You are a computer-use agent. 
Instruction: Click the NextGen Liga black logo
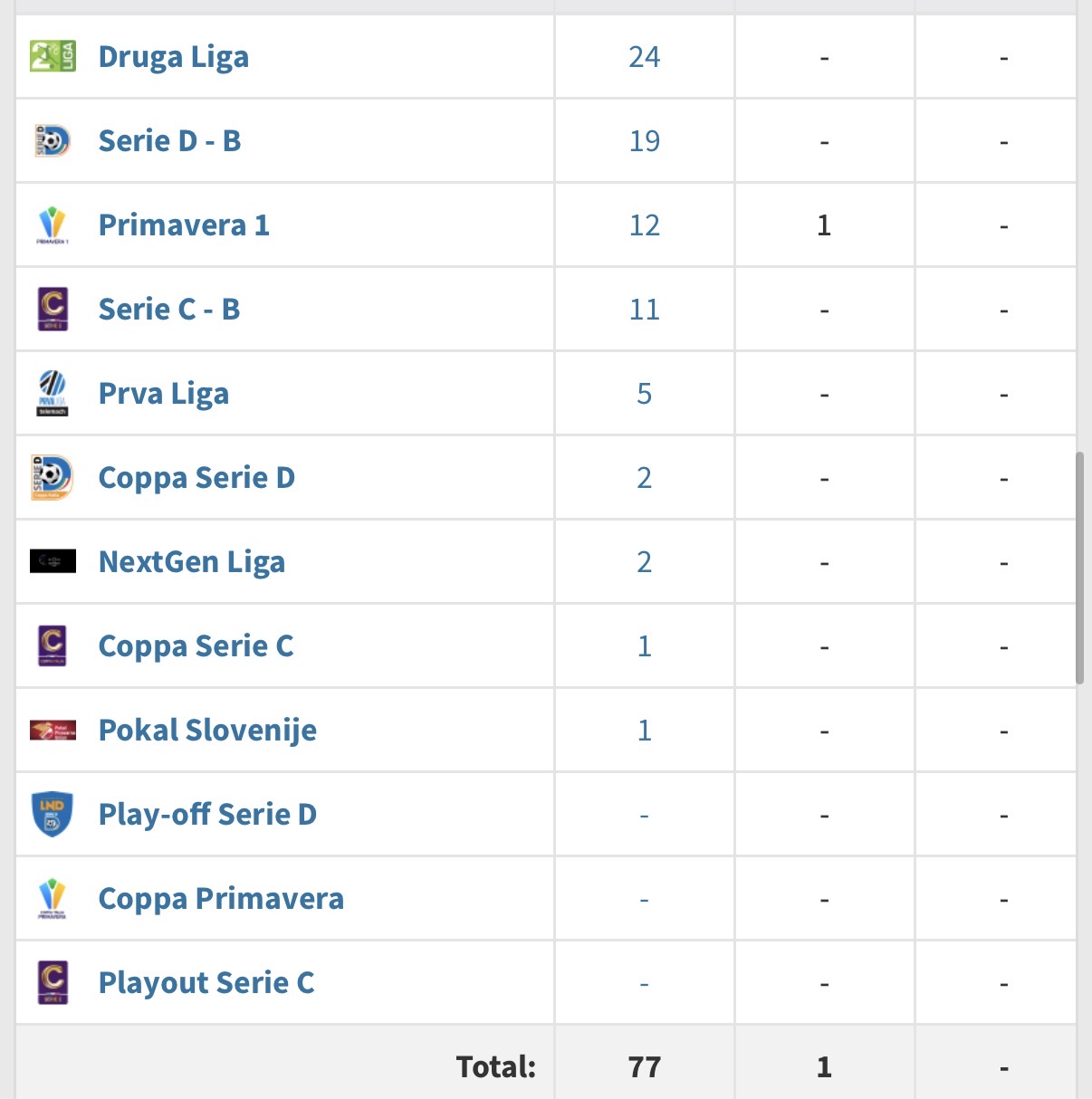coord(53,561)
